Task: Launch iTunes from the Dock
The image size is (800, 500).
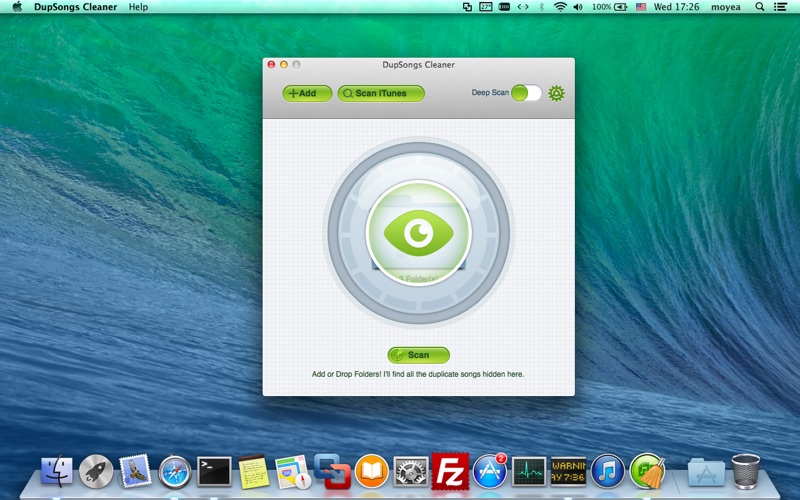Action: (607, 471)
